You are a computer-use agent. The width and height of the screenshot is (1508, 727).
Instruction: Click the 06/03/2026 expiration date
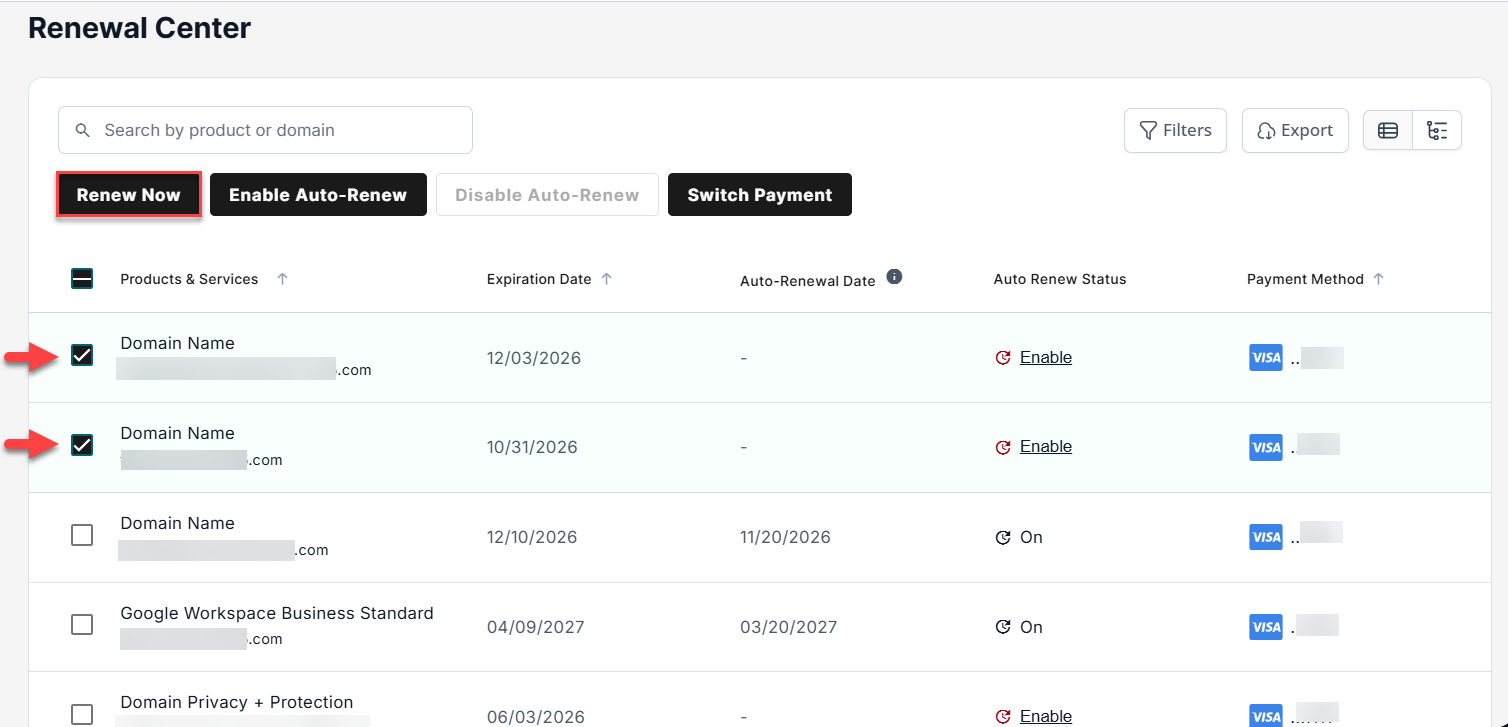[x=535, y=717]
